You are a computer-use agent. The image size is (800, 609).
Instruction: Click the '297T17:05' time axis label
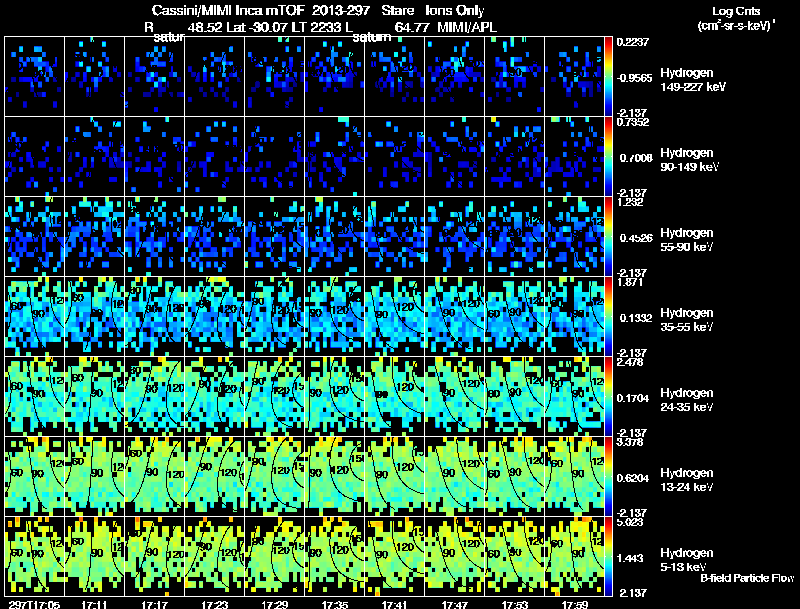pyautogui.click(x=34, y=604)
